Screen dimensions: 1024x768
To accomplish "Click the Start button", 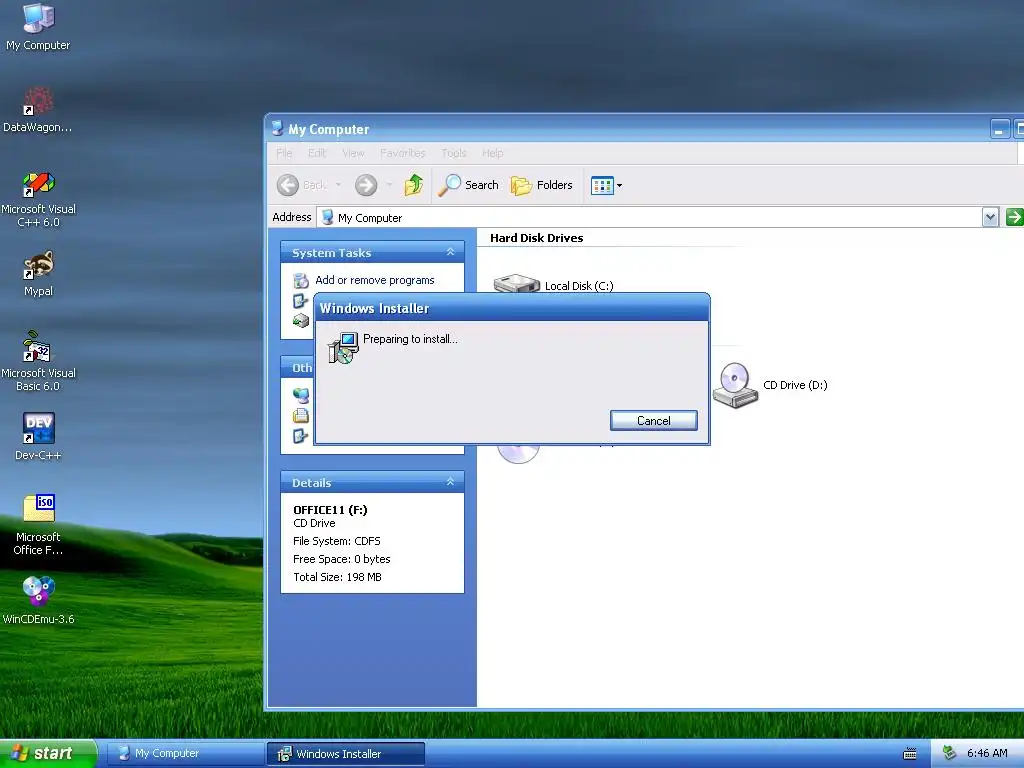I will [x=48, y=753].
